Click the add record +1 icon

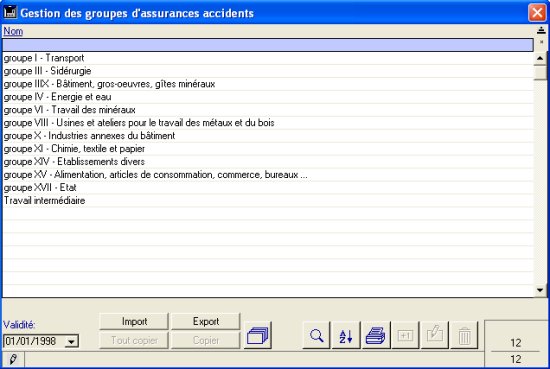pyautogui.click(x=405, y=335)
